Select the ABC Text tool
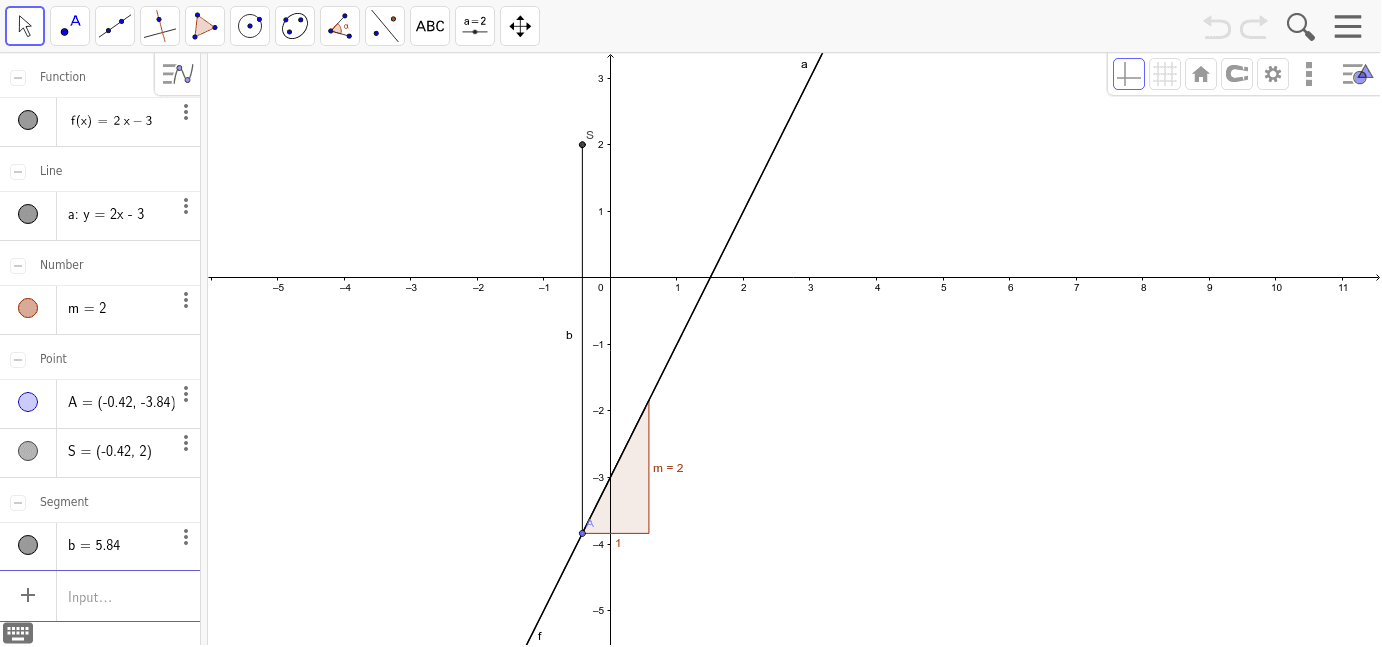1382x647 pixels. [x=430, y=26]
